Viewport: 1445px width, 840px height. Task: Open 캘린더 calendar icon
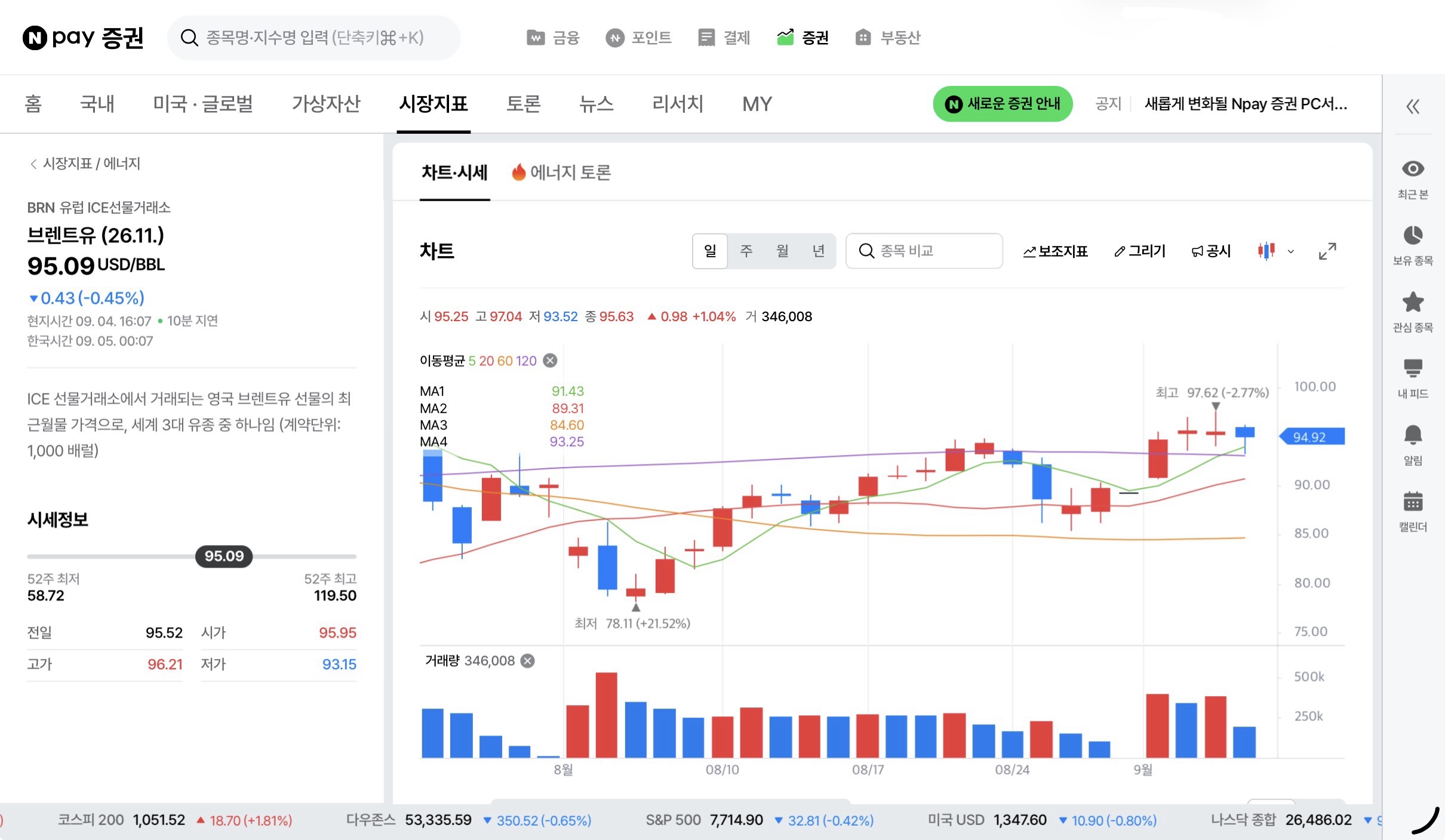pyautogui.click(x=1413, y=501)
